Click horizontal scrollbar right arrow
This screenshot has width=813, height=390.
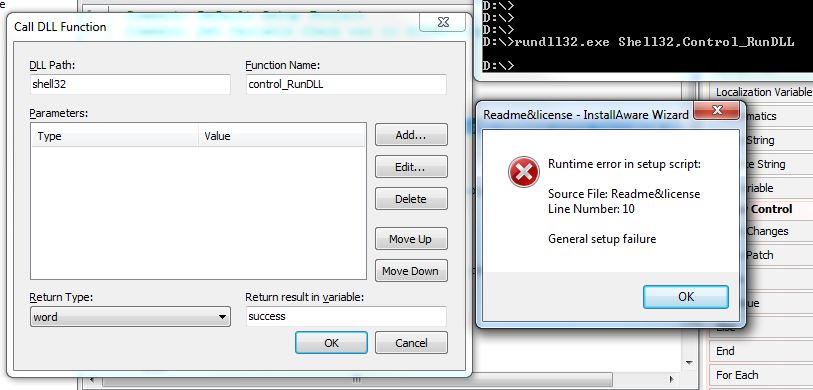point(672,380)
